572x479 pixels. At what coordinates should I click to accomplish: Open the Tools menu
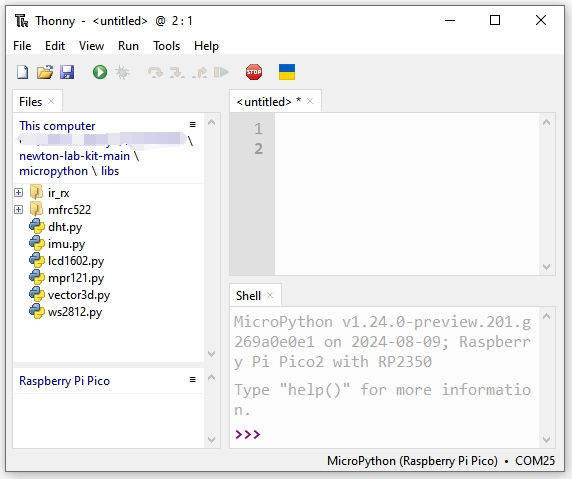(x=166, y=46)
